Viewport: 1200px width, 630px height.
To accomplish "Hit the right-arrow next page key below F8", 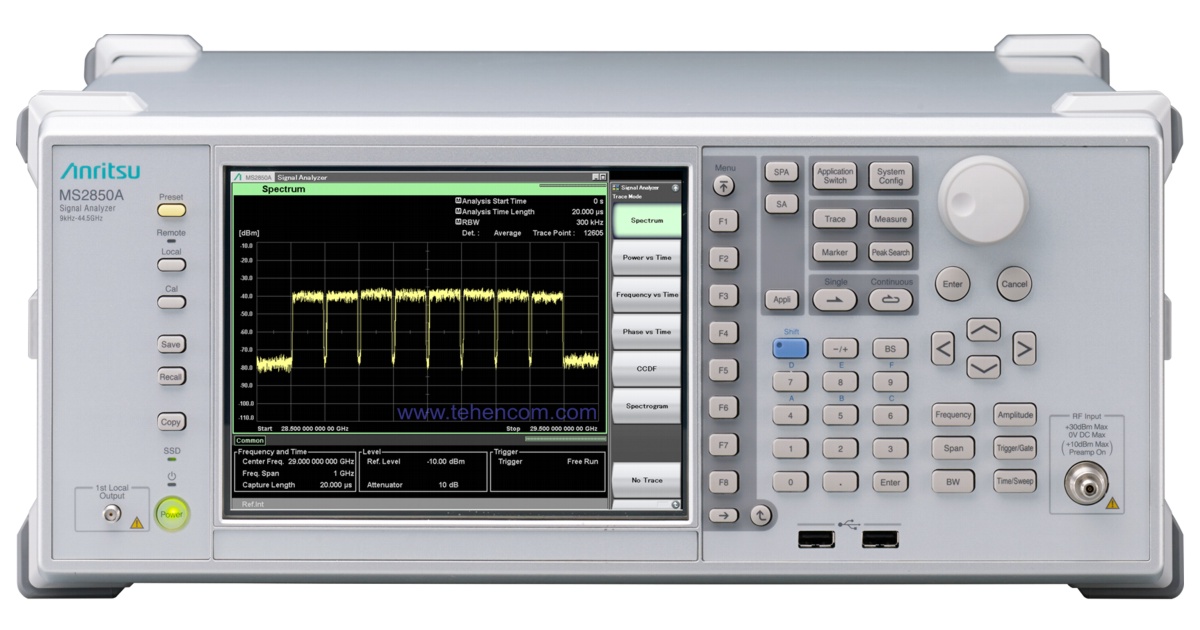I will pos(725,516).
